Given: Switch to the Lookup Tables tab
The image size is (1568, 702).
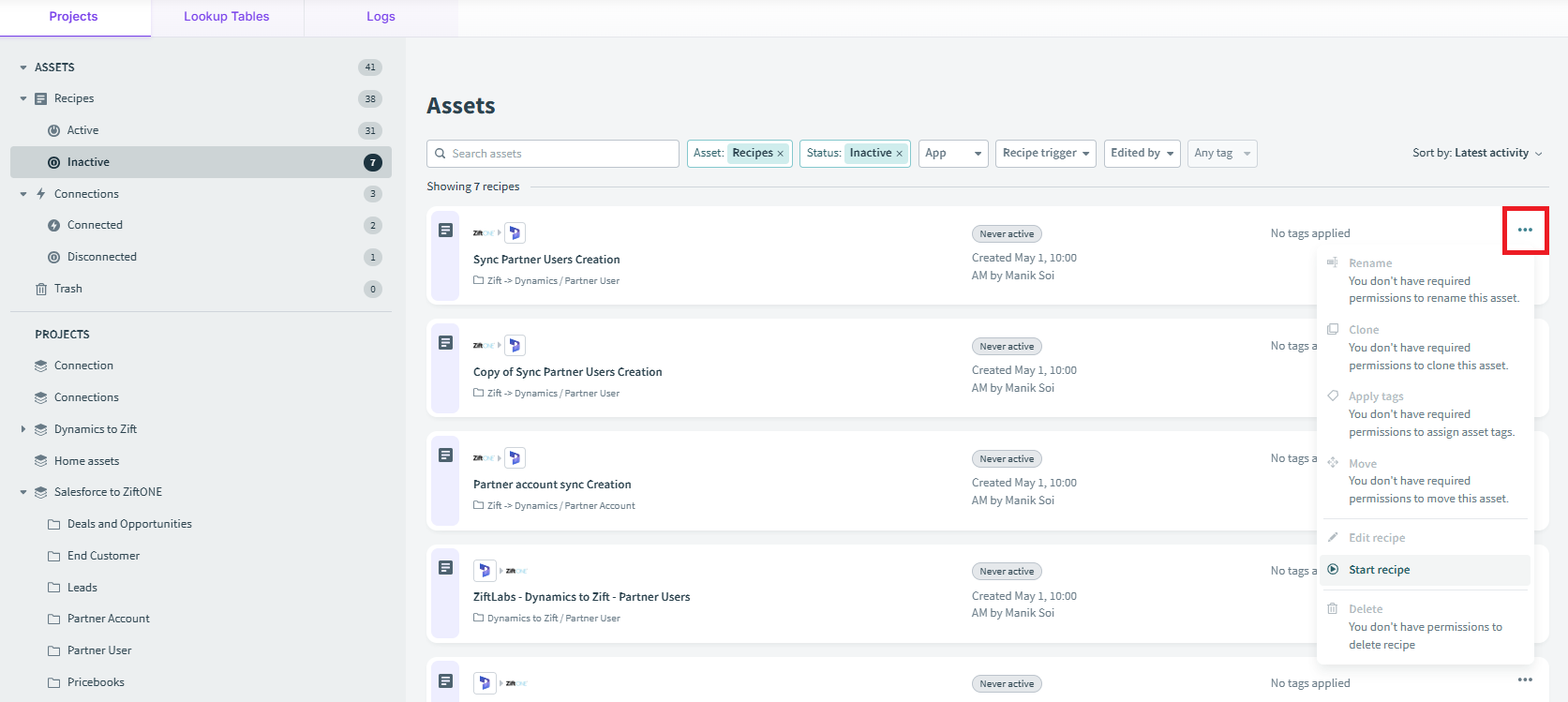Looking at the screenshot, I should pyautogui.click(x=227, y=17).
